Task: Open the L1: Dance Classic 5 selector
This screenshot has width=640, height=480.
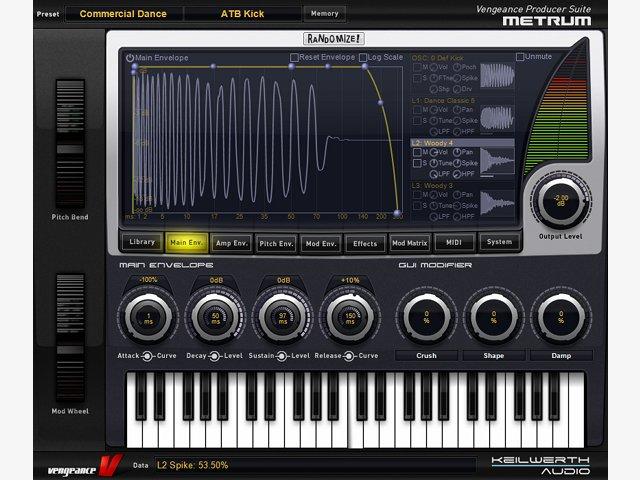Action: [443, 100]
